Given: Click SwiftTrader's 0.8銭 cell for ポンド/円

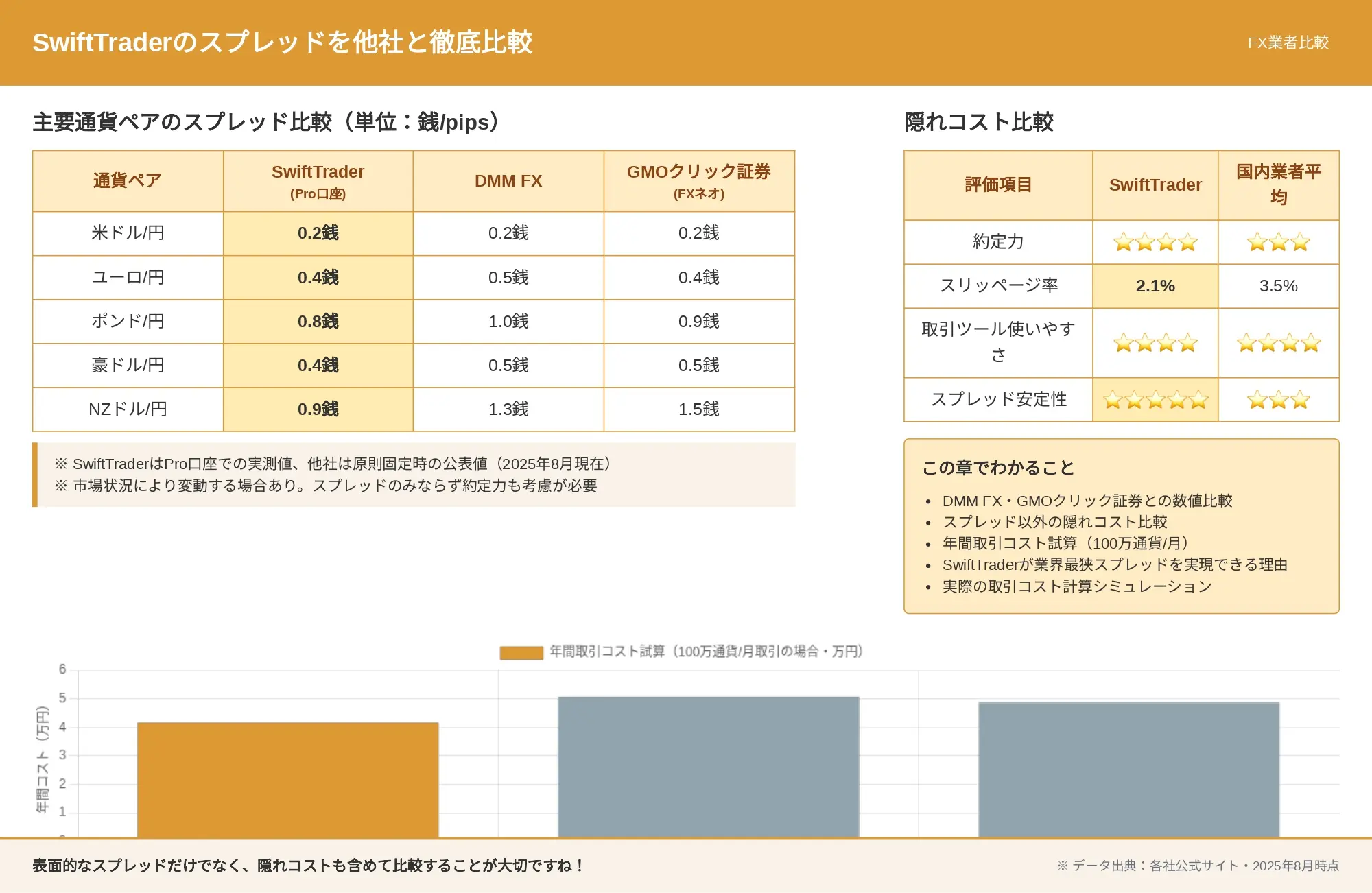Looking at the screenshot, I should point(318,321).
